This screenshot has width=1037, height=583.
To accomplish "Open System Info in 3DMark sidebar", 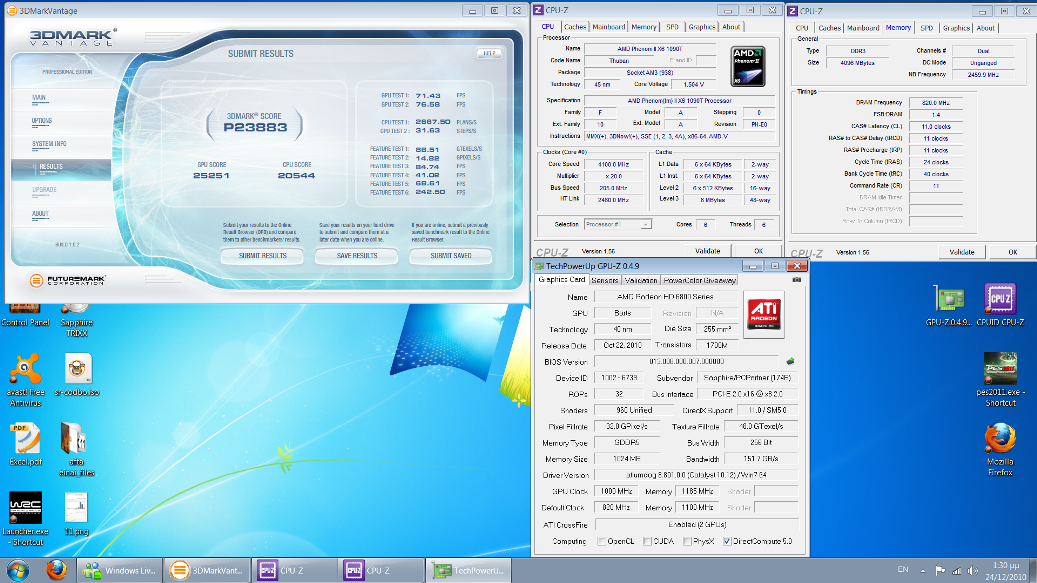I will click(49, 143).
